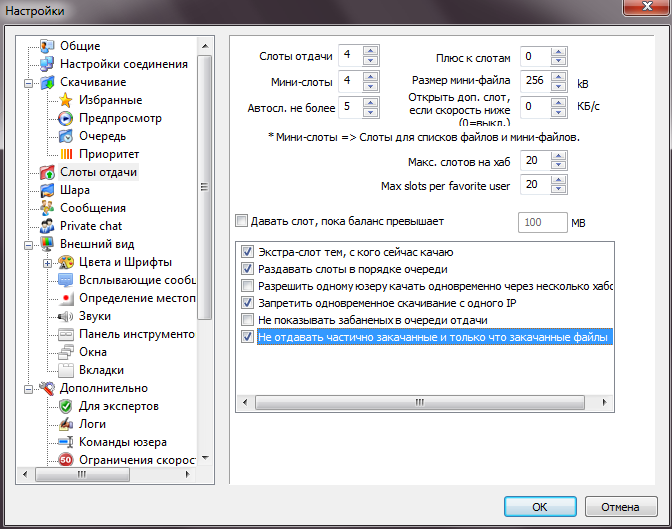This screenshot has width=672, height=529.
Task: Click the Private chat icon
Action: click(47, 226)
